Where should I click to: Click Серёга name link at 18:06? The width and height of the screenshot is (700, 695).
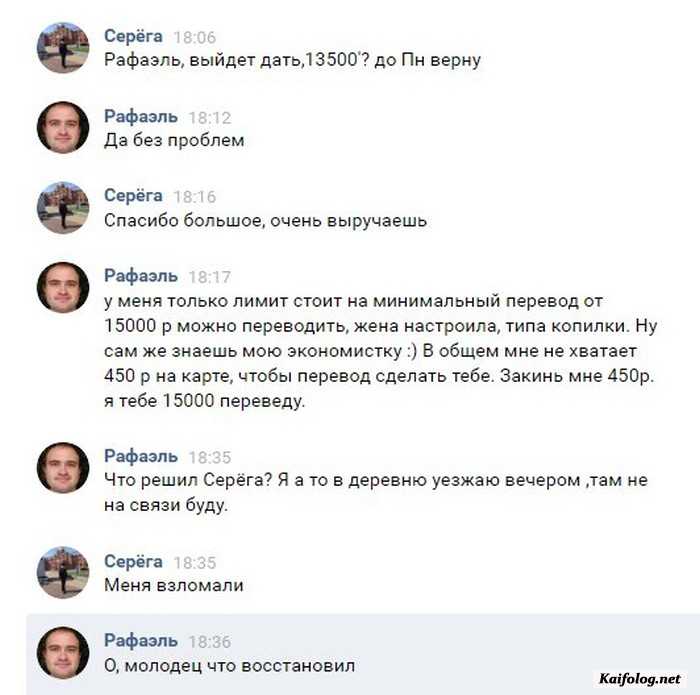point(133,36)
